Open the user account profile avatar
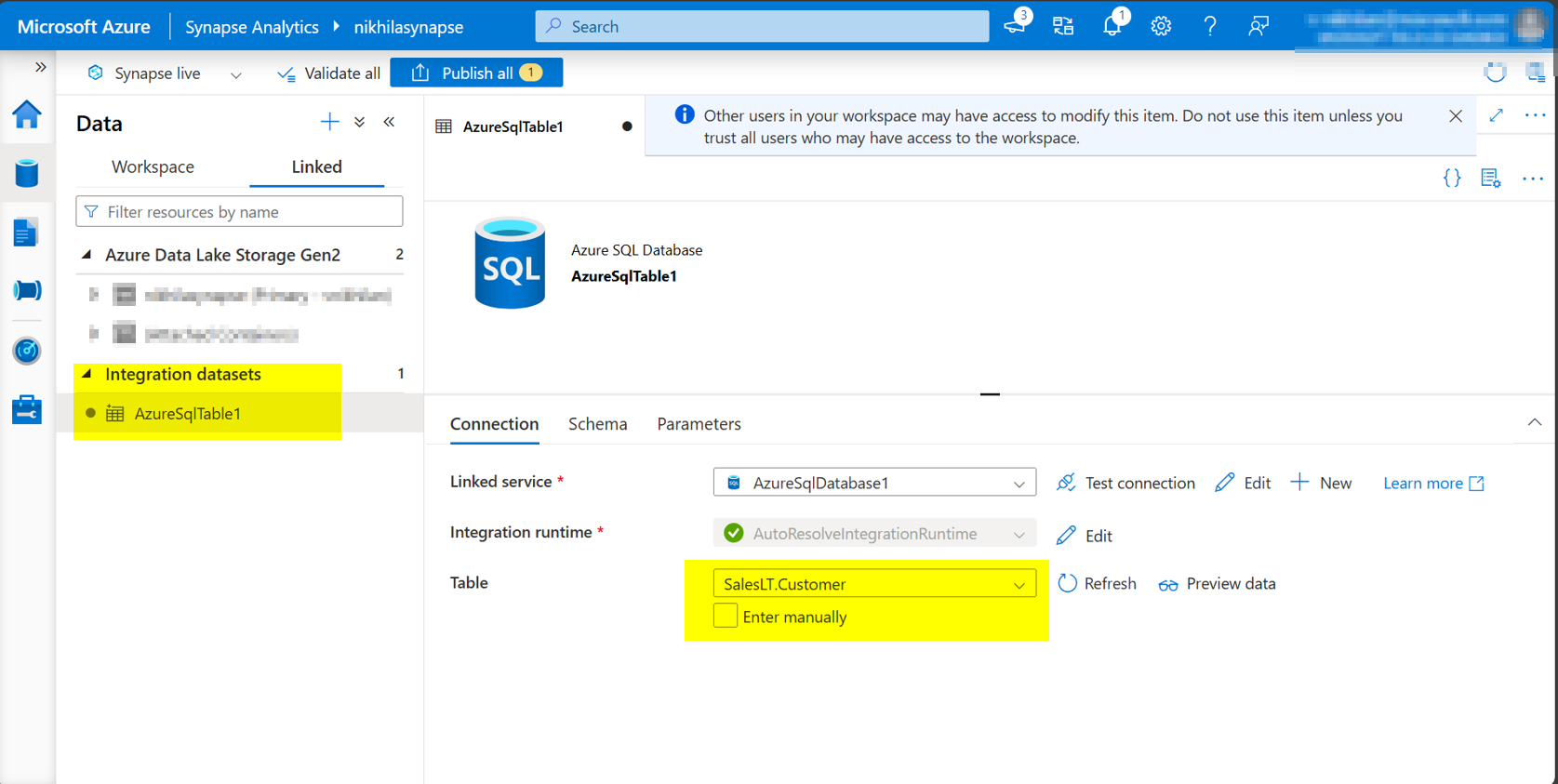 click(1529, 25)
